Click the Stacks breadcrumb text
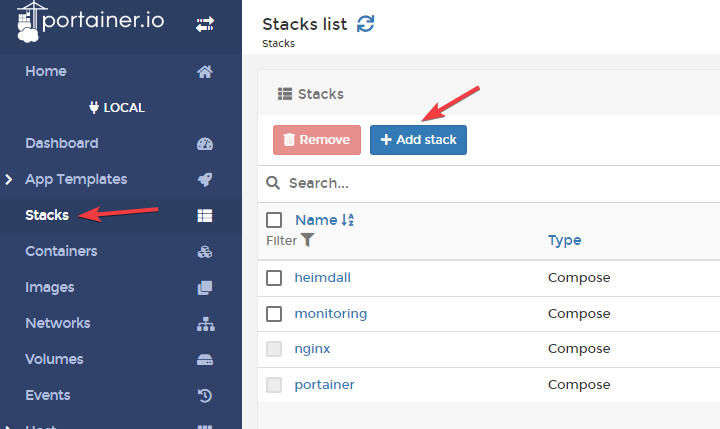720x429 pixels. click(x=278, y=44)
